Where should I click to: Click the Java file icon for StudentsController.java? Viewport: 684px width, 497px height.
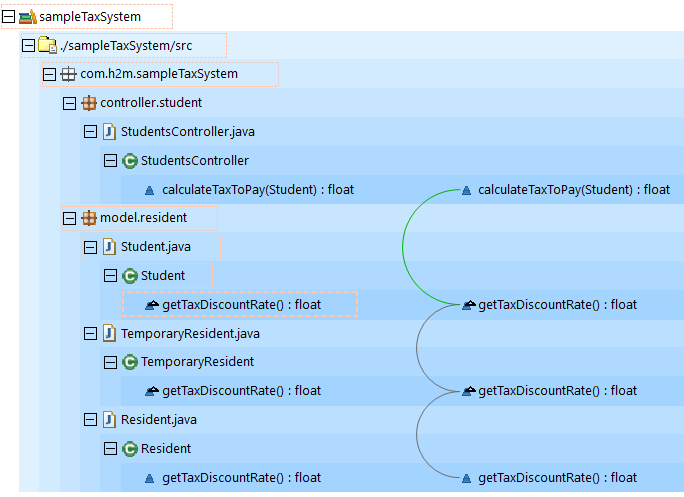pyautogui.click(x=109, y=131)
